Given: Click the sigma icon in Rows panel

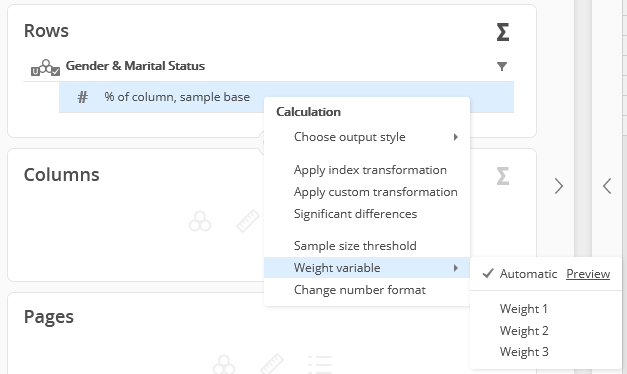Looking at the screenshot, I should pos(503,32).
